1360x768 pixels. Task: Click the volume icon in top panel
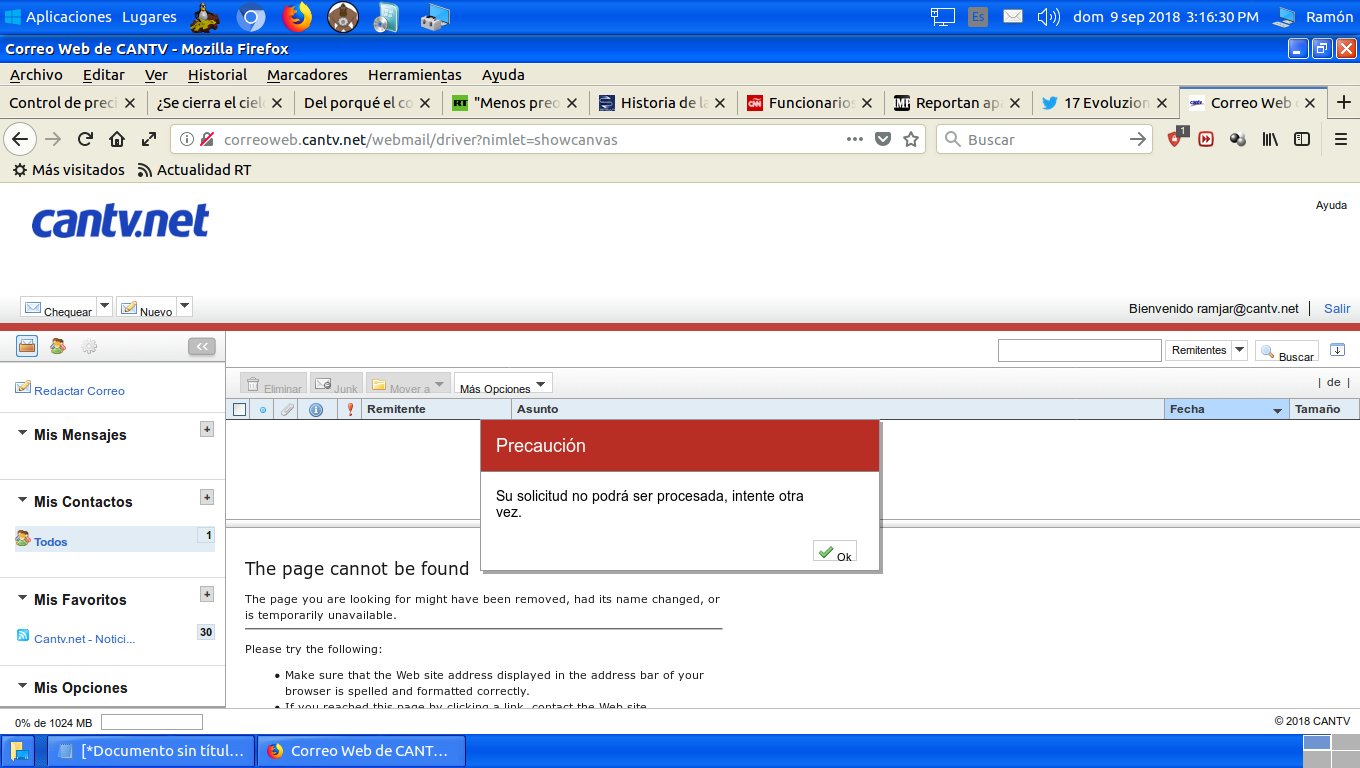(x=1048, y=16)
